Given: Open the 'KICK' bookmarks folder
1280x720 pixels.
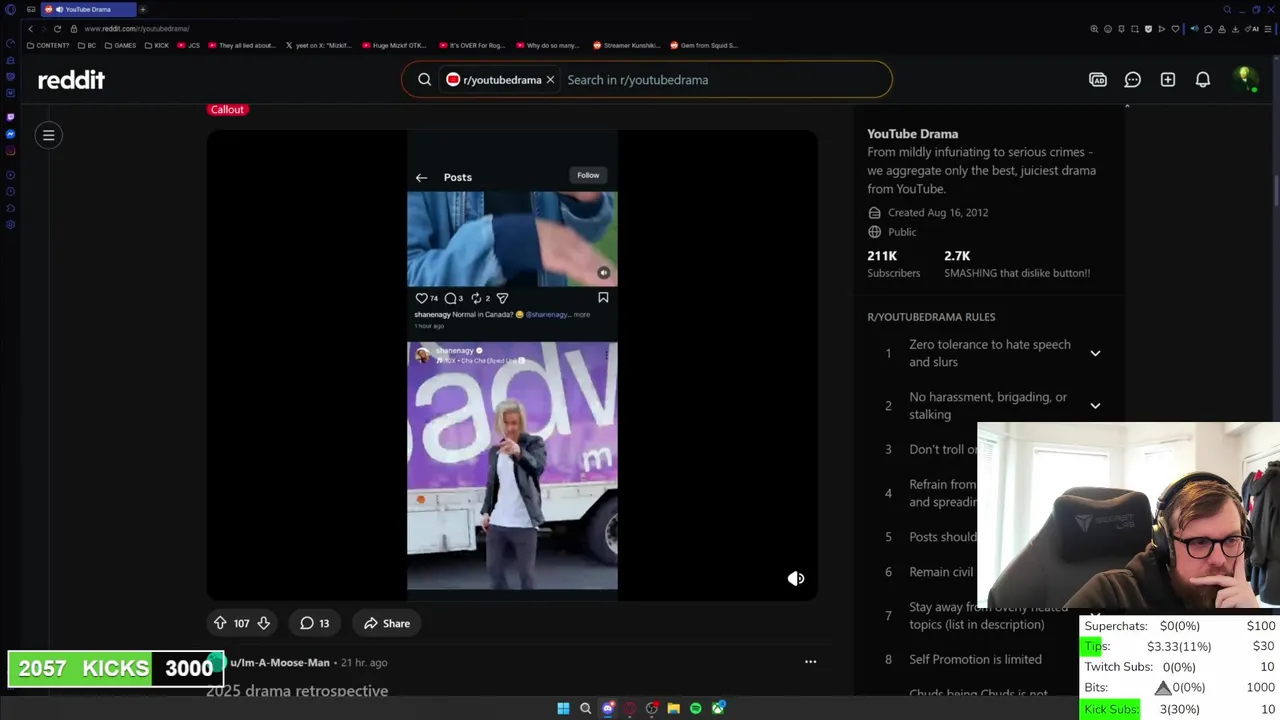Looking at the screenshot, I should [x=157, y=45].
